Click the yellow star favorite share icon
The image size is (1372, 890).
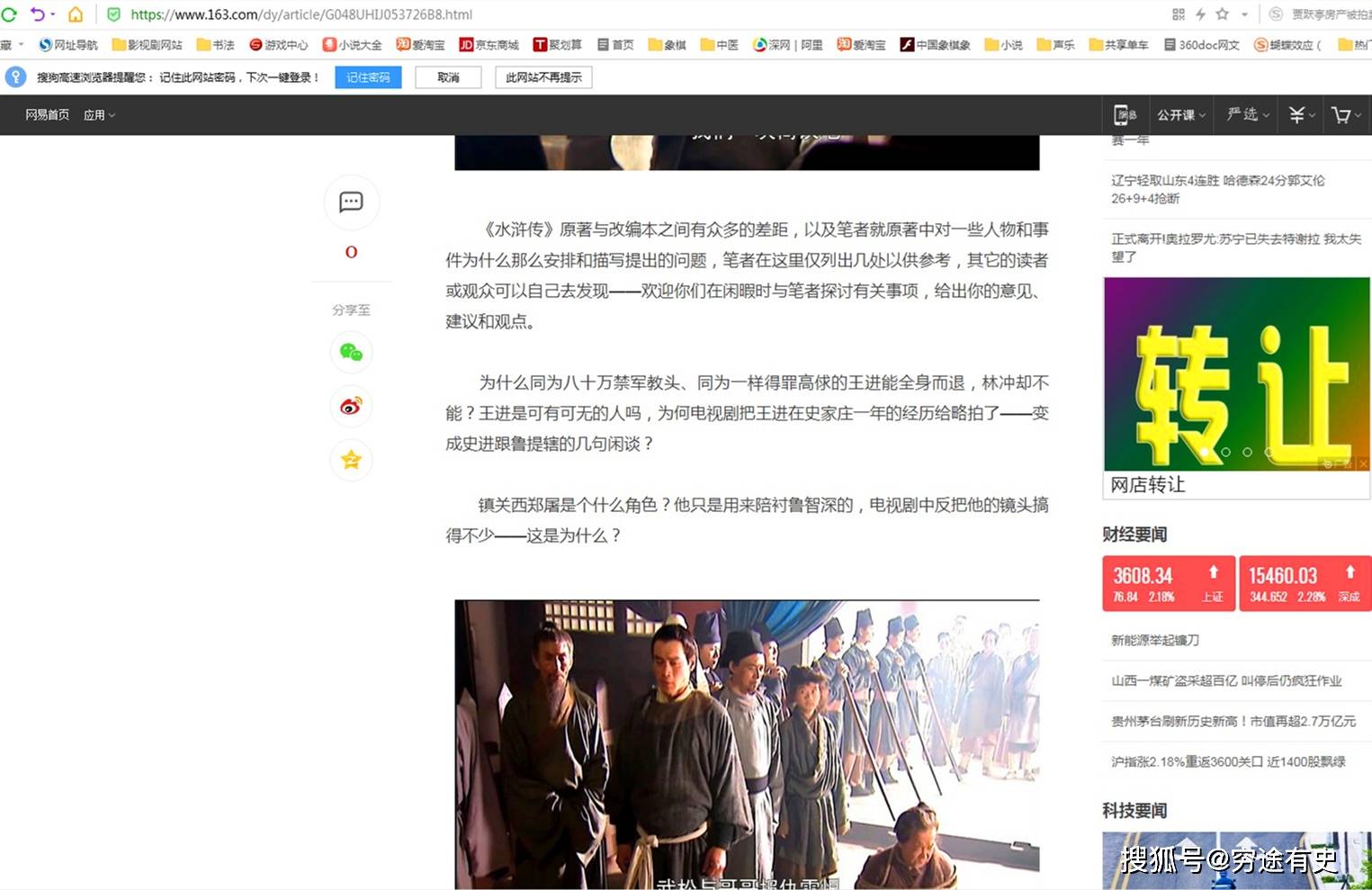click(x=351, y=460)
